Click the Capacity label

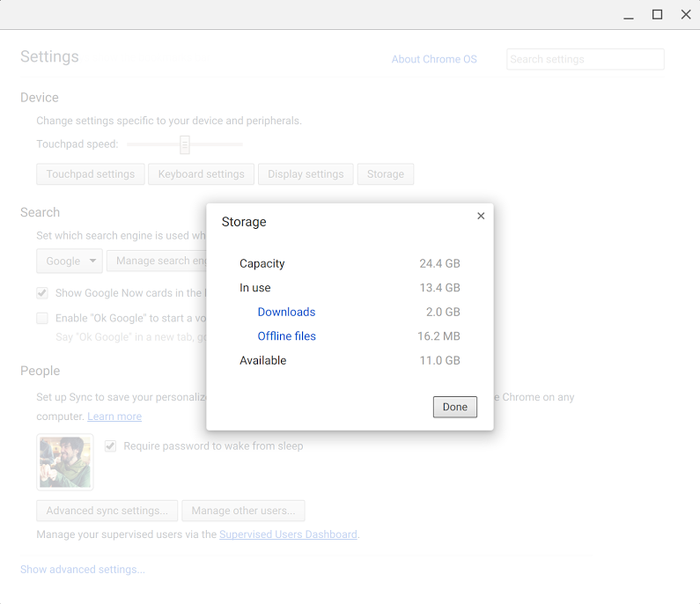262,263
